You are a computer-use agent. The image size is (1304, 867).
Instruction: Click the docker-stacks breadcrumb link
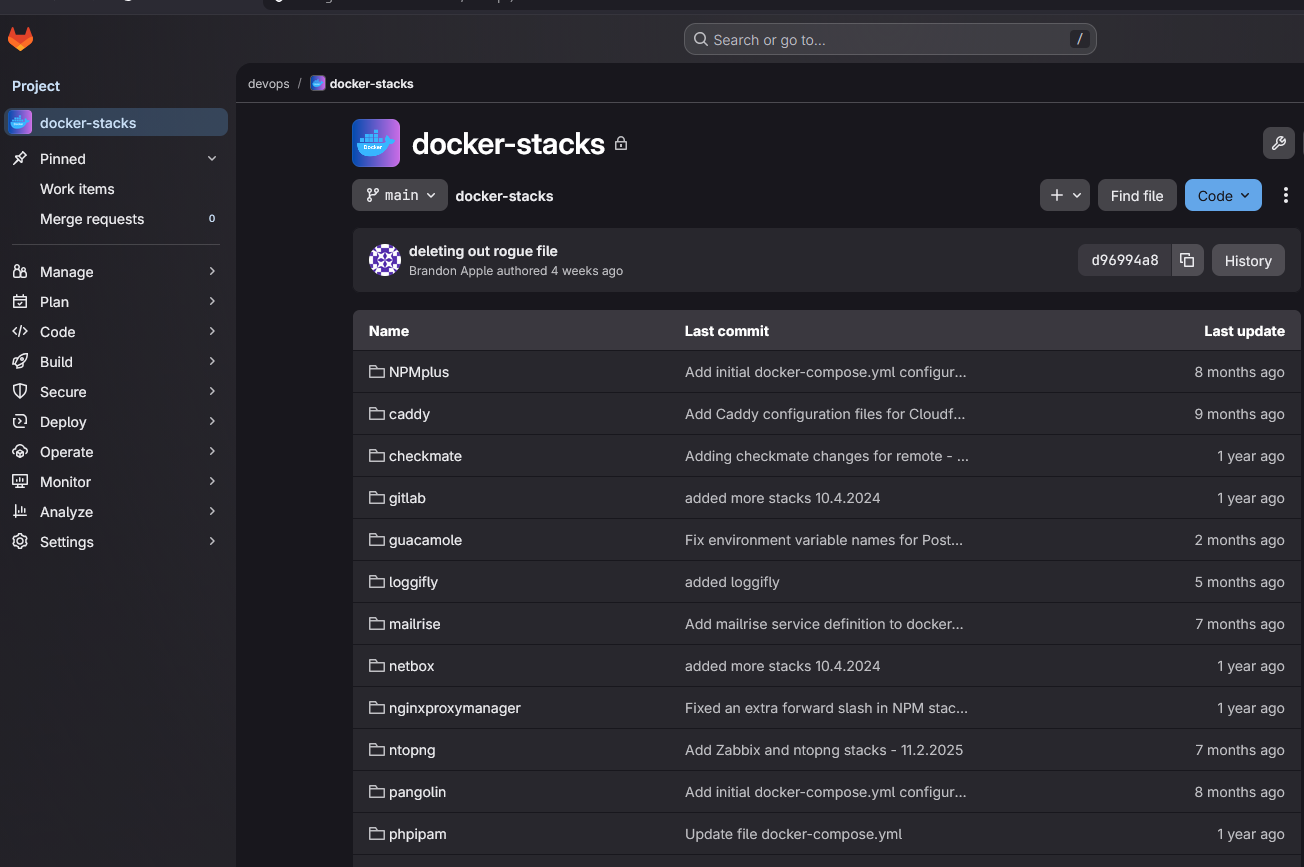pyautogui.click(x=371, y=84)
